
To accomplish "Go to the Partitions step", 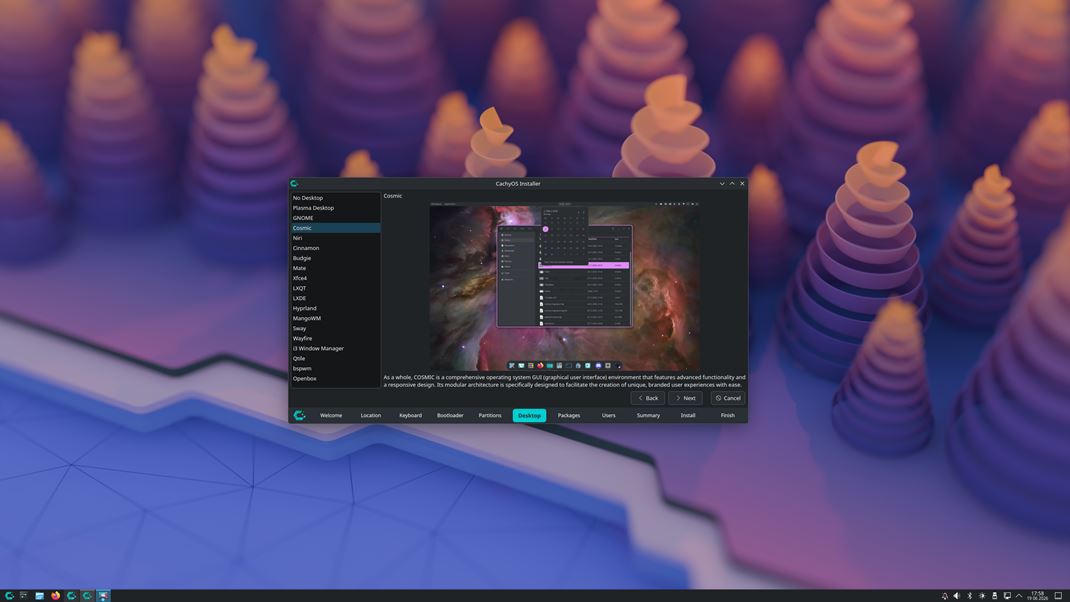I will click(x=490, y=415).
